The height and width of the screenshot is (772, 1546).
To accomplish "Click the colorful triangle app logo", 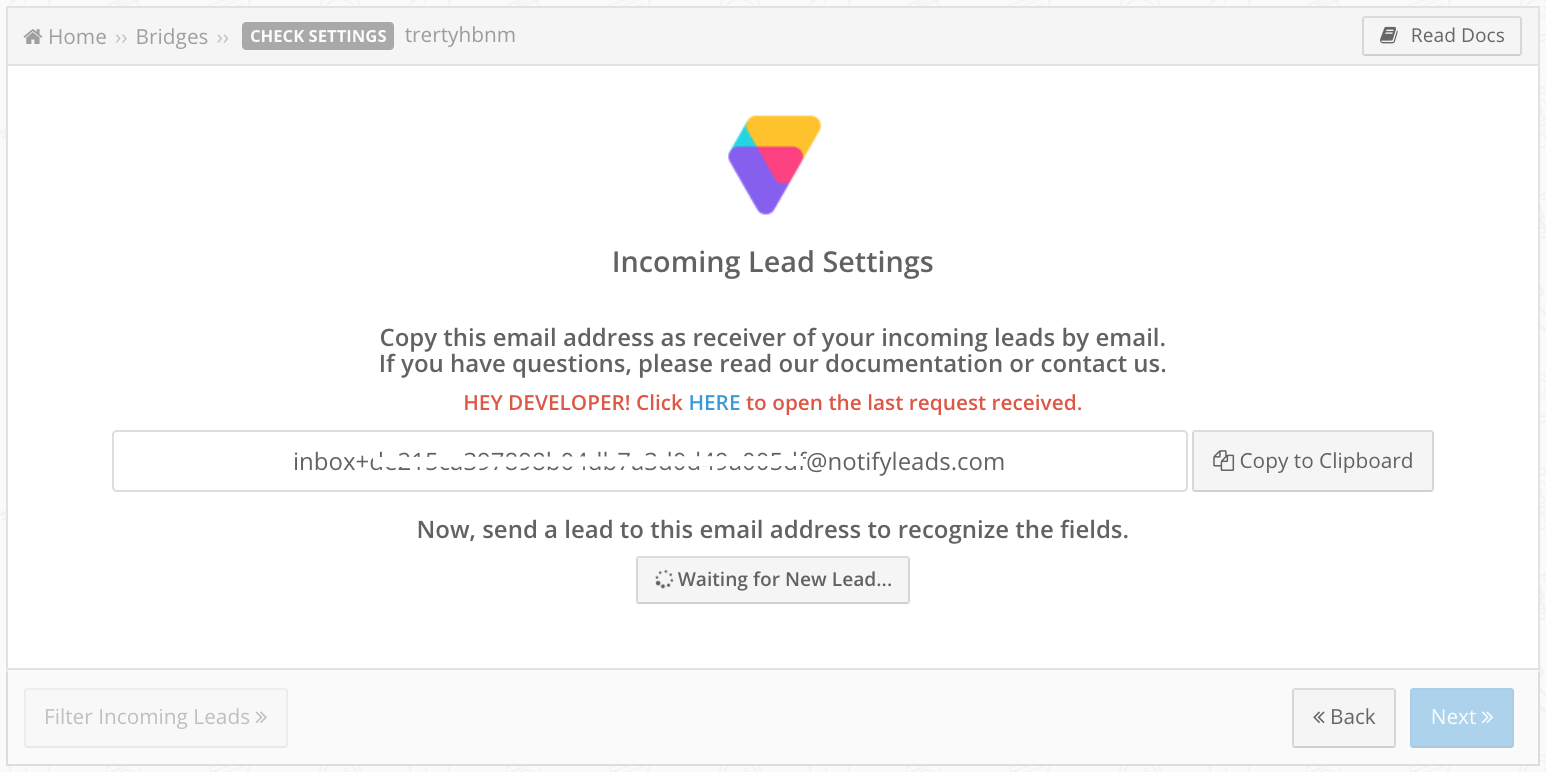I will coord(774,165).
